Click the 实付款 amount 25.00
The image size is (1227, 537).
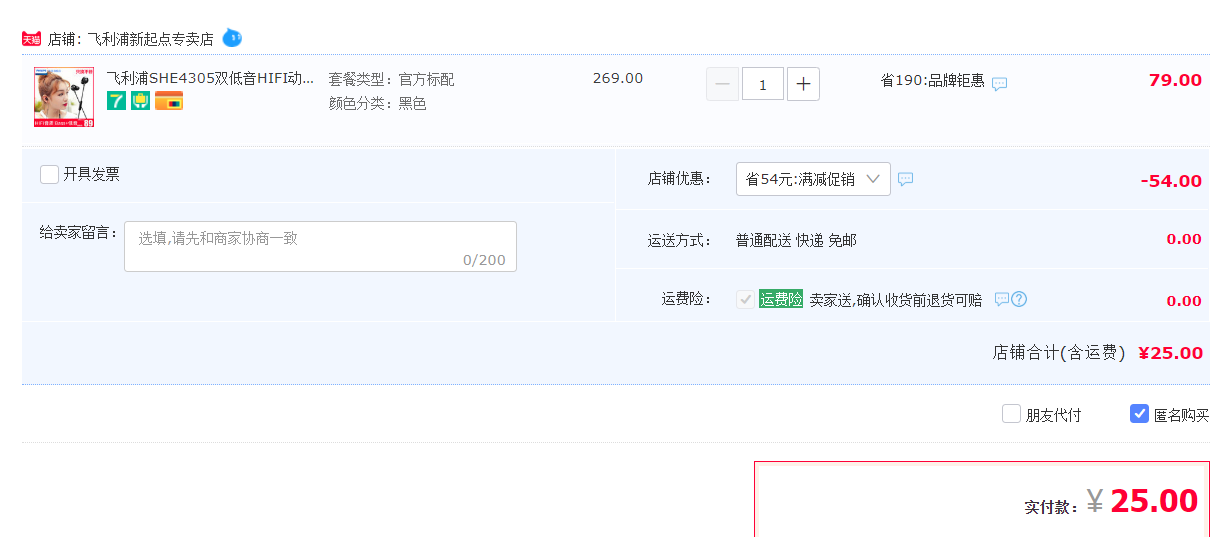[1154, 501]
